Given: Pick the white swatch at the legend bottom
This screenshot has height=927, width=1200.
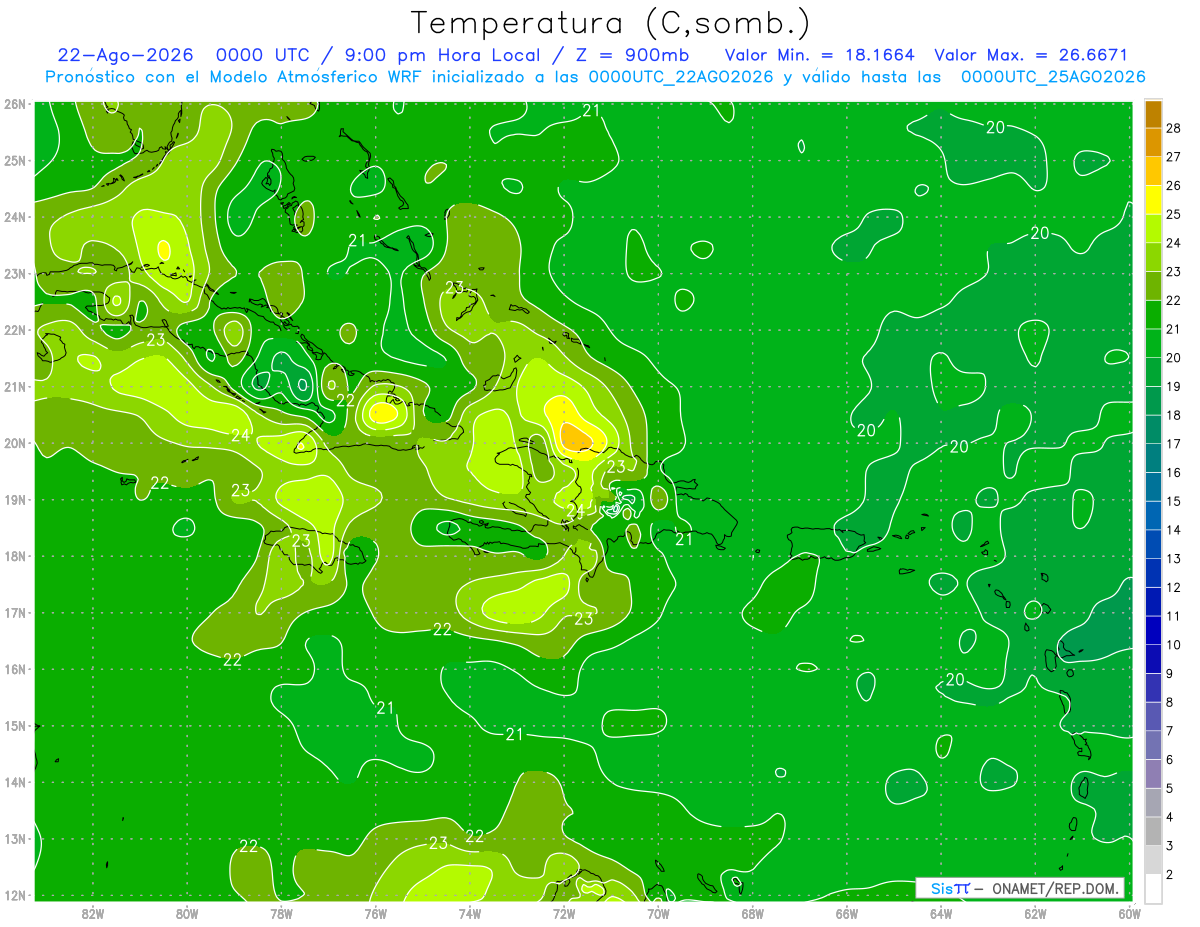Looking at the screenshot, I should [x=1153, y=888].
